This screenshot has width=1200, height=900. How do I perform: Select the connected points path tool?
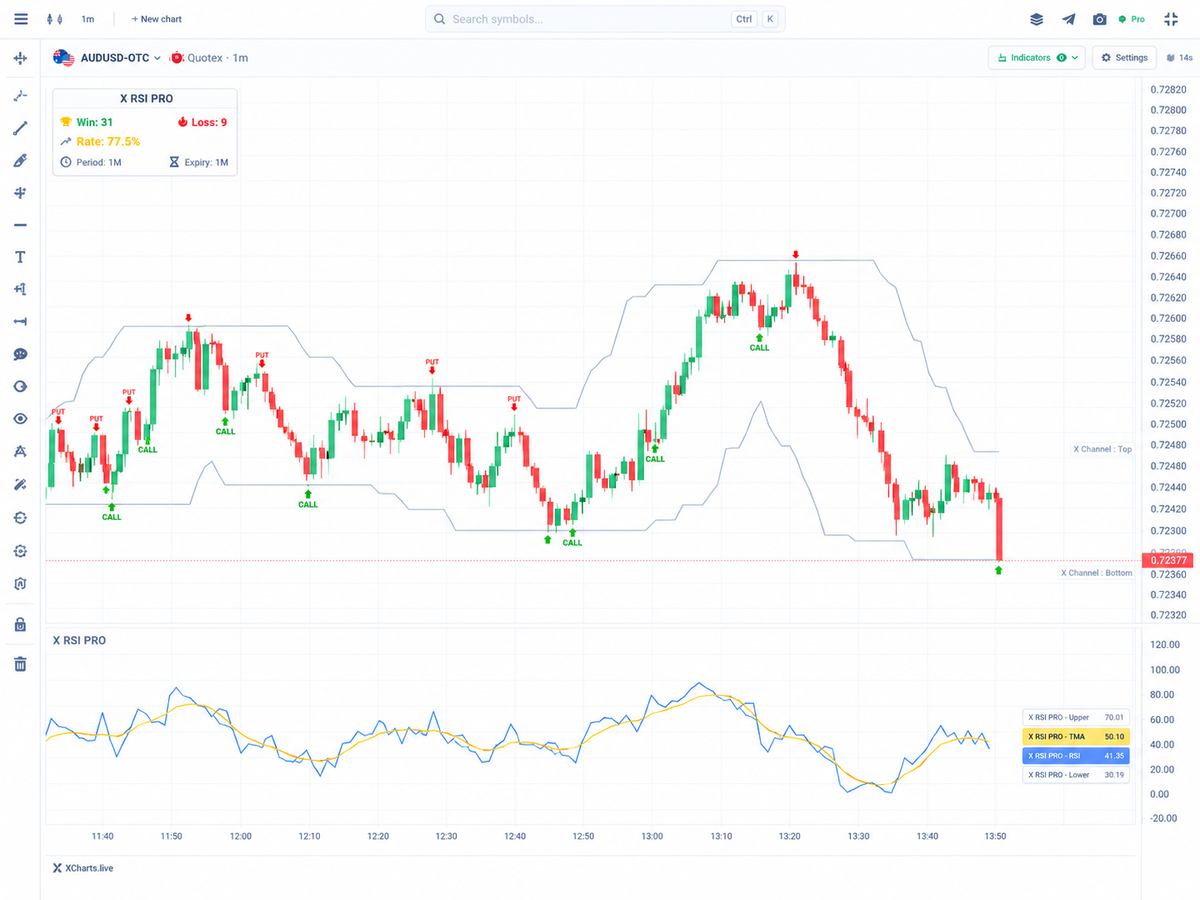20,96
